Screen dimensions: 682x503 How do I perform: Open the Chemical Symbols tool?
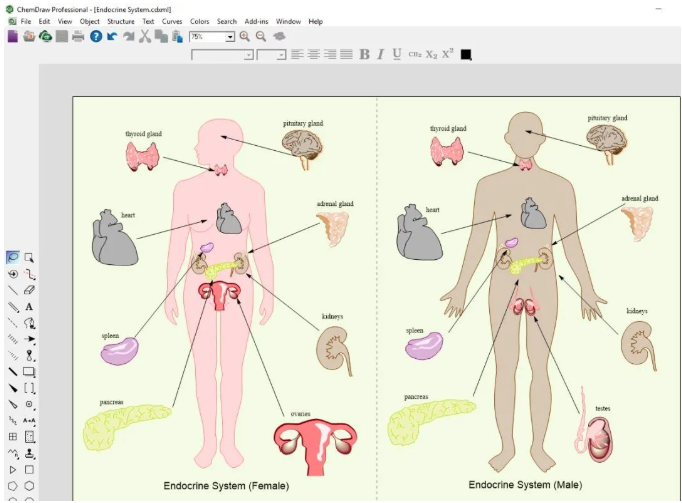tap(29, 404)
